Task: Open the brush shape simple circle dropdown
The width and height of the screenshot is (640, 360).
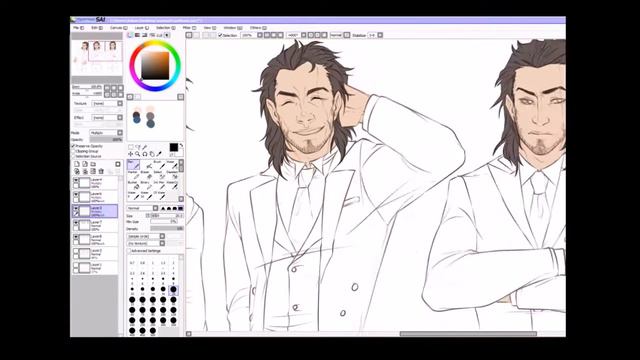Action: click(146, 236)
